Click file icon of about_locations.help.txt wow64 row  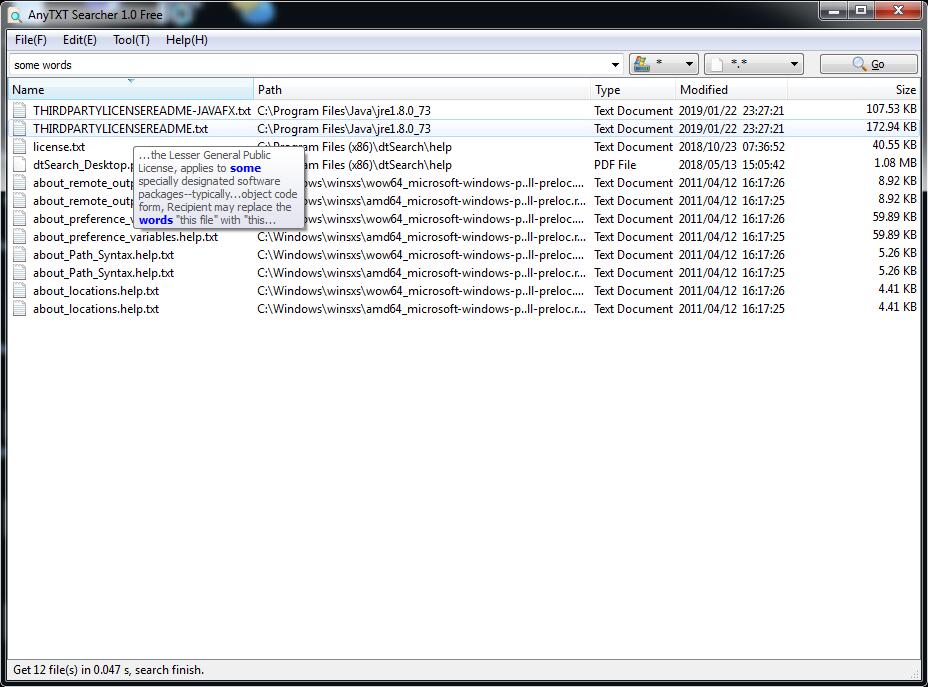pyautogui.click(x=20, y=291)
